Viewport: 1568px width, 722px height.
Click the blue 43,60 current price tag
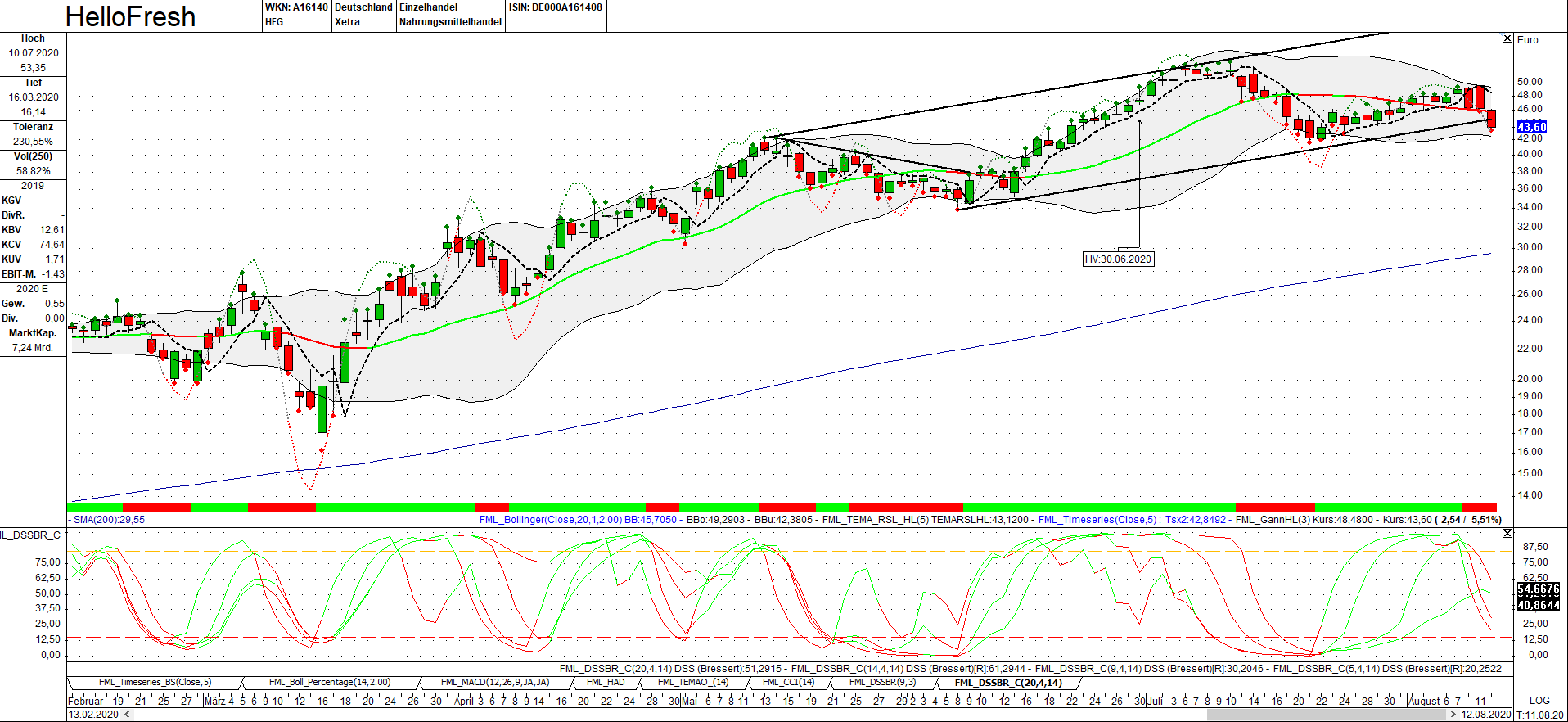tap(1532, 127)
